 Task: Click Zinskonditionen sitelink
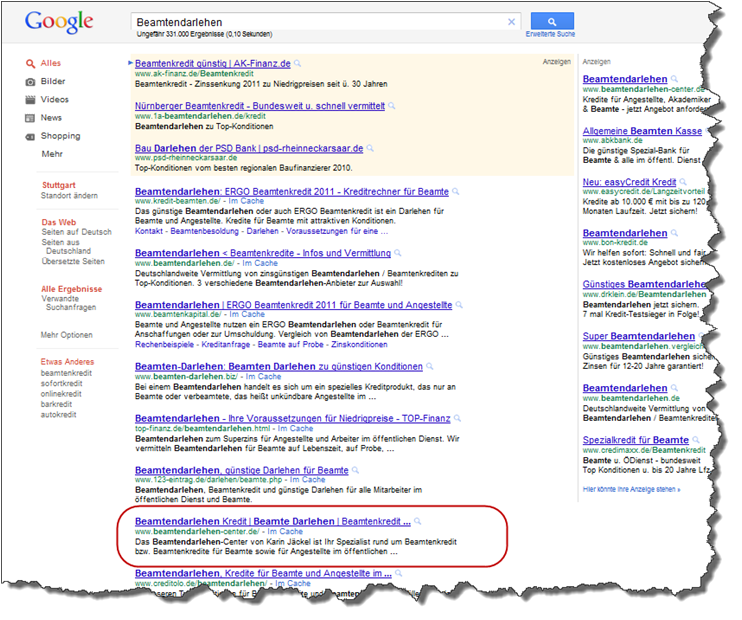coord(359,345)
